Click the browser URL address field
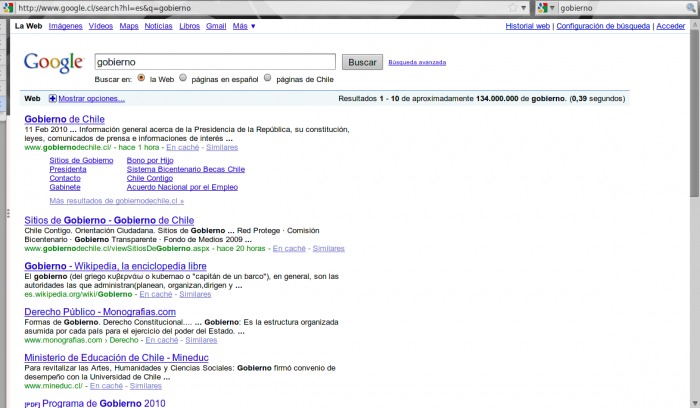700x408 pixels. [x=261, y=8]
